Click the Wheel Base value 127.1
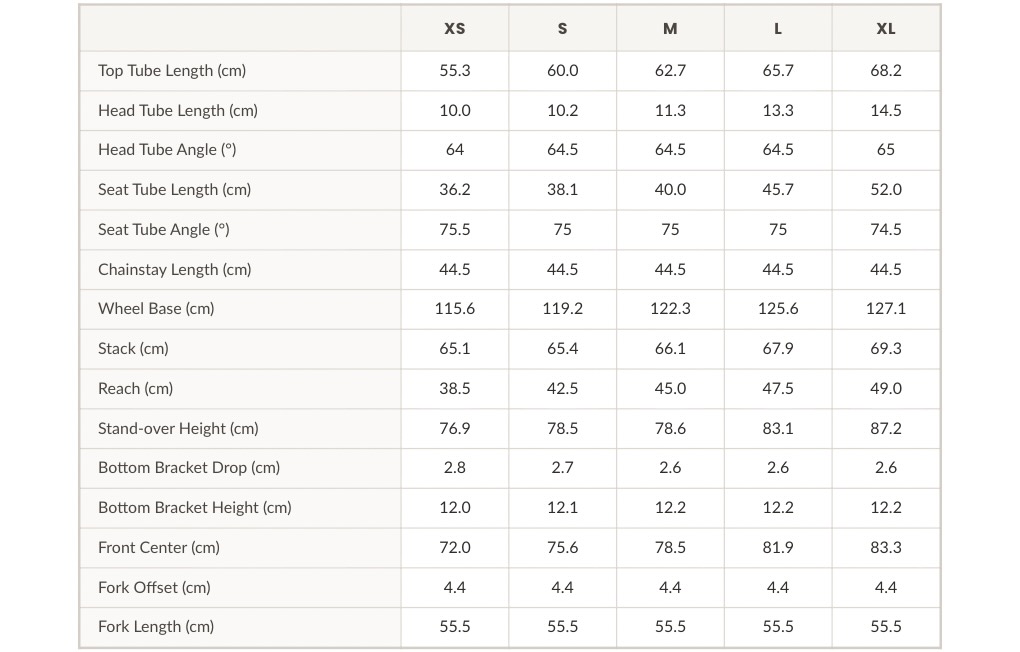The image size is (1020, 652). coord(885,308)
